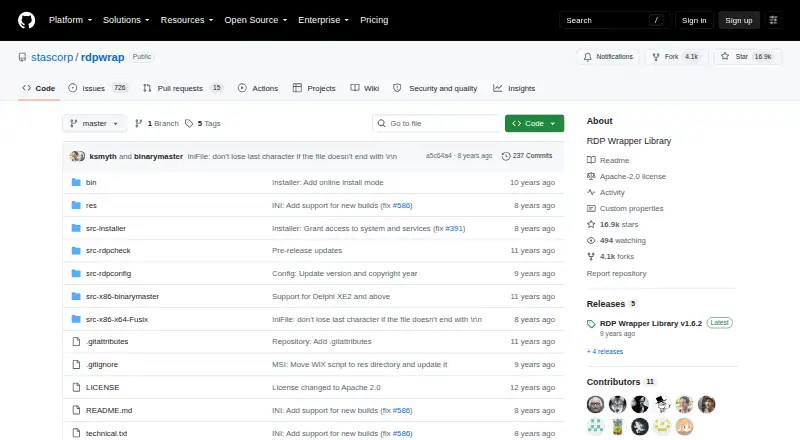Screen dimensions: 800x440
Task: Focus the Go to file field
Action: (437, 124)
